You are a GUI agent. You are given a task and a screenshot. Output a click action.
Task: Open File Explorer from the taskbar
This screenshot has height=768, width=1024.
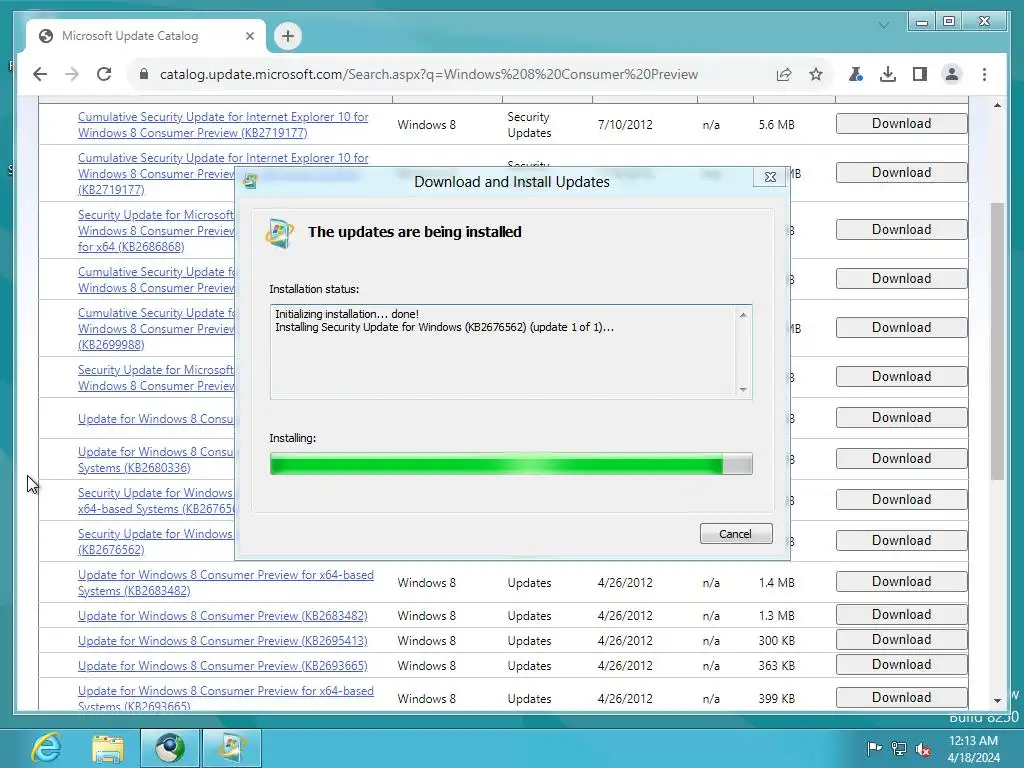108,748
